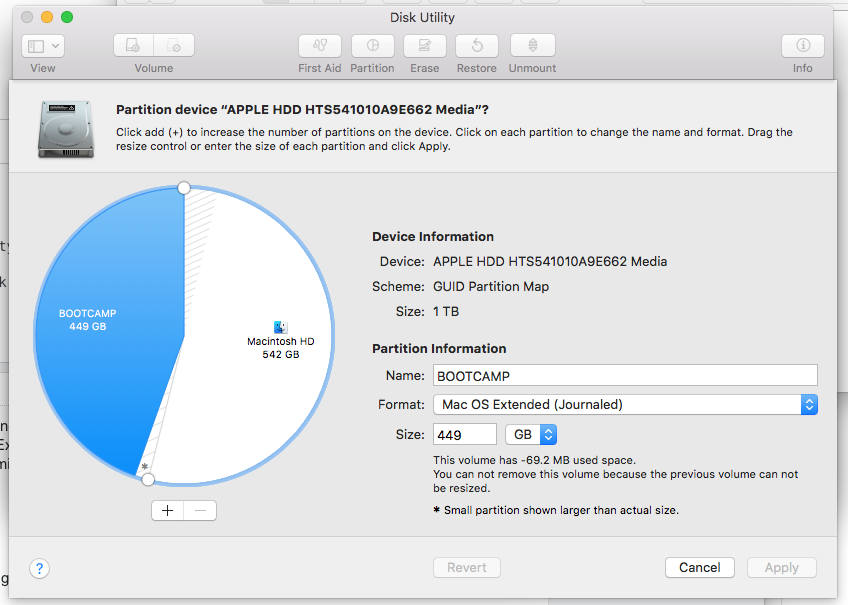
Task: Click the add Volume toolbar icon
Action: pyautogui.click(x=134, y=45)
